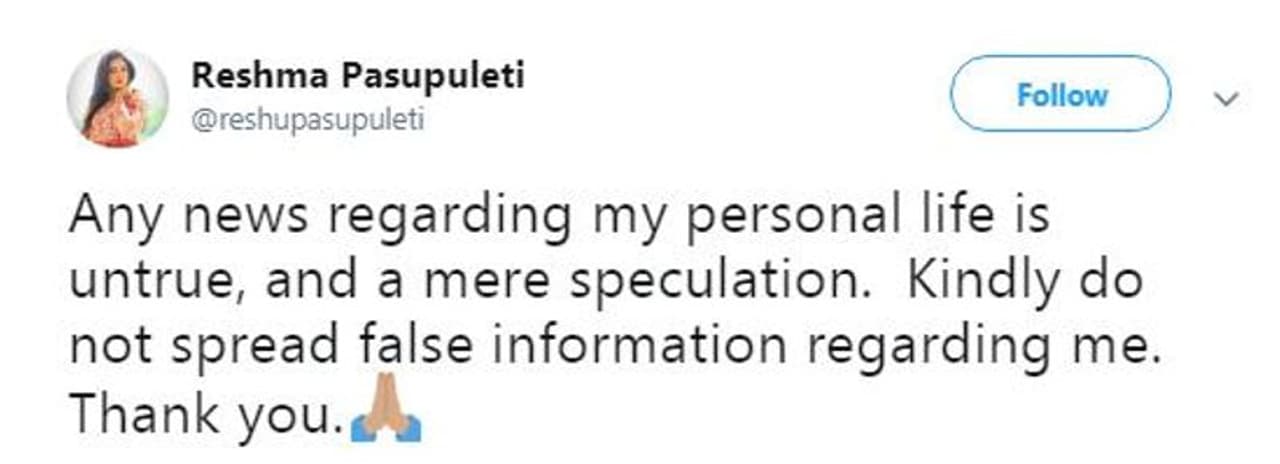Open Reshma Pasupuleti's profile picture

coord(118,98)
